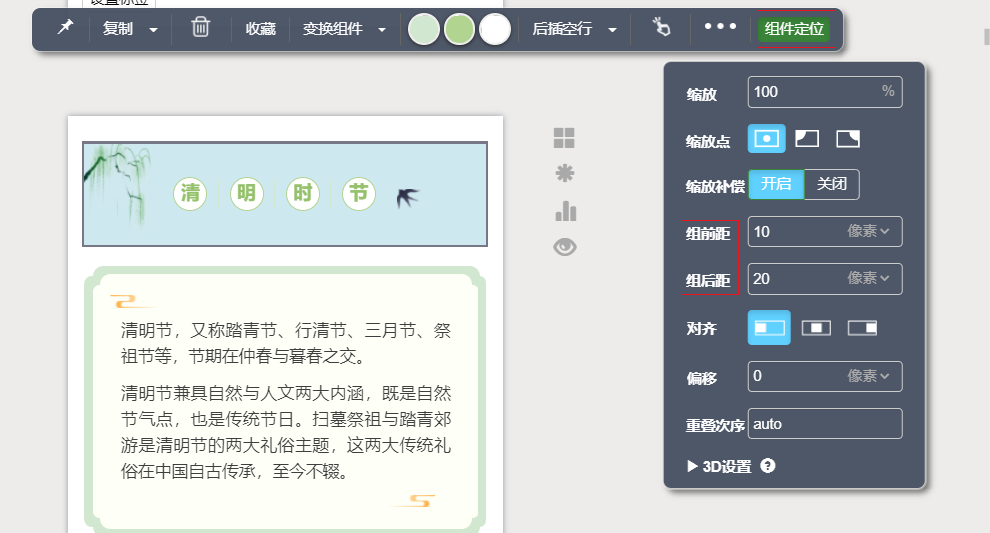Click the 收藏 button
990x533 pixels.
(261, 28)
